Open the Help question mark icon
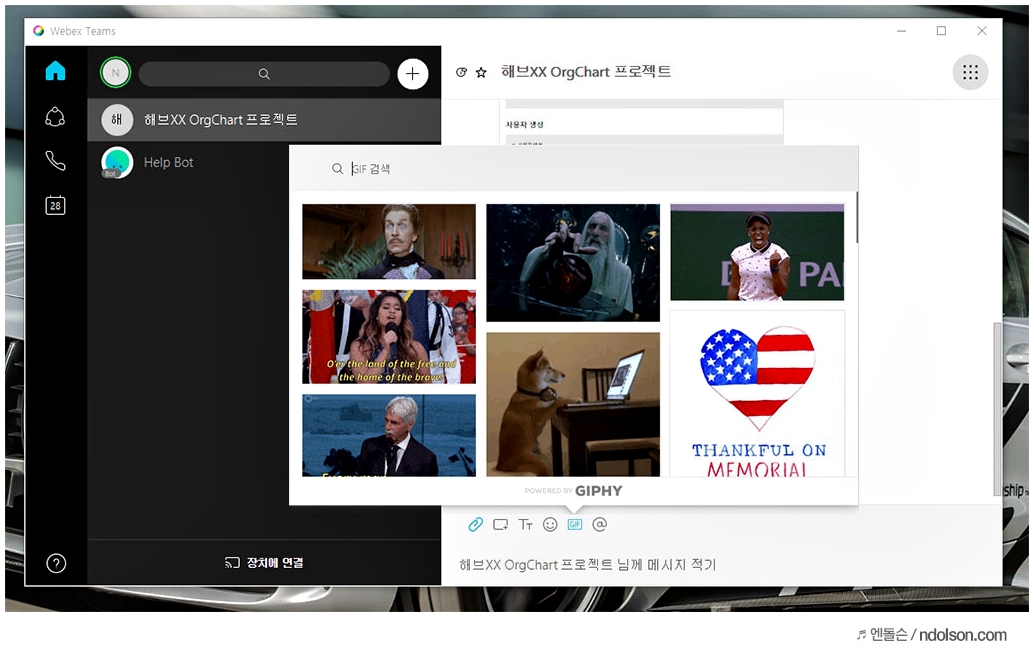Screen dimensions: 1034x652 tap(56, 563)
